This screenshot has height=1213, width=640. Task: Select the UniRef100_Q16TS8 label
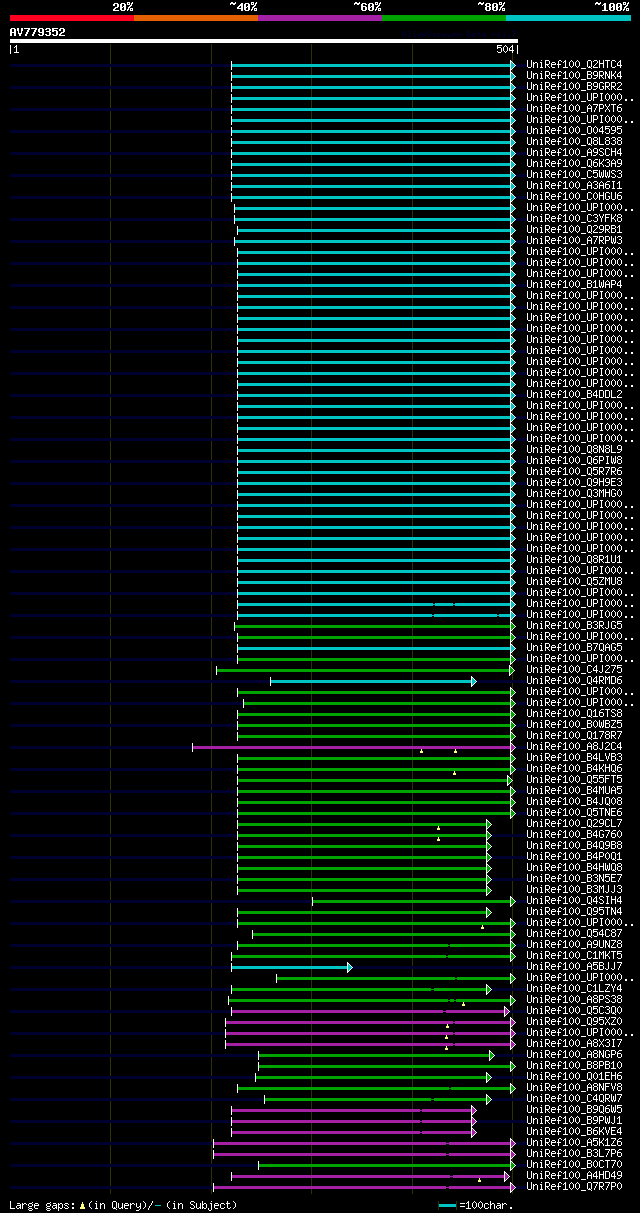pos(574,713)
